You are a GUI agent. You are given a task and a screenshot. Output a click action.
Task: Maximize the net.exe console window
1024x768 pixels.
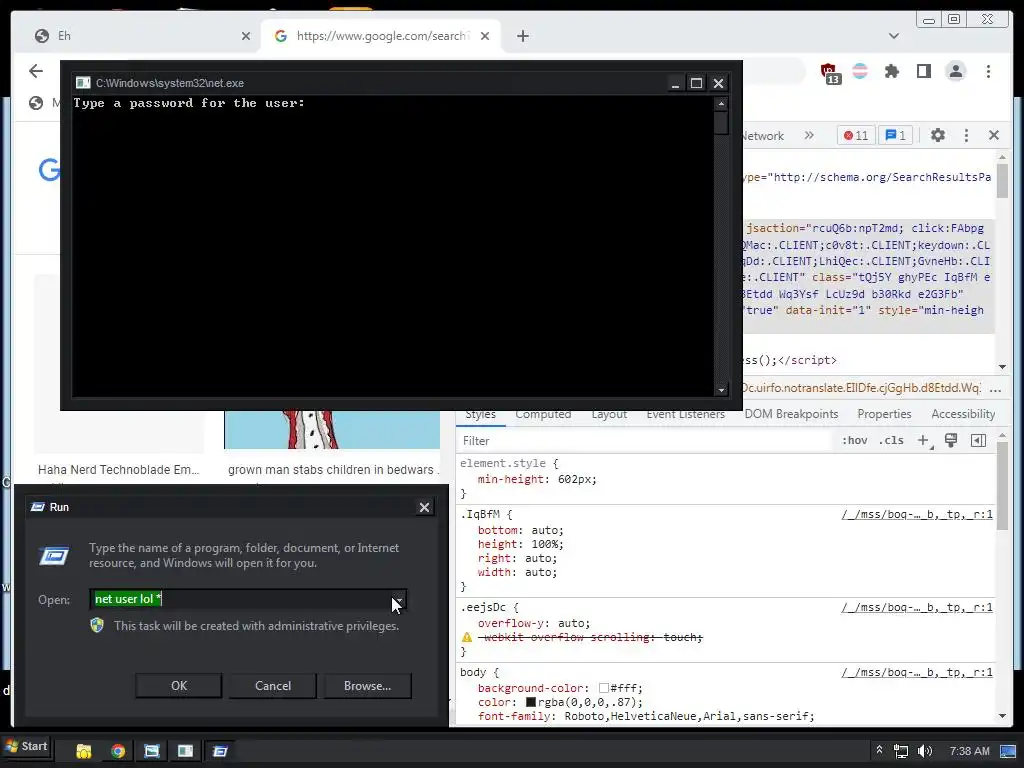click(696, 84)
